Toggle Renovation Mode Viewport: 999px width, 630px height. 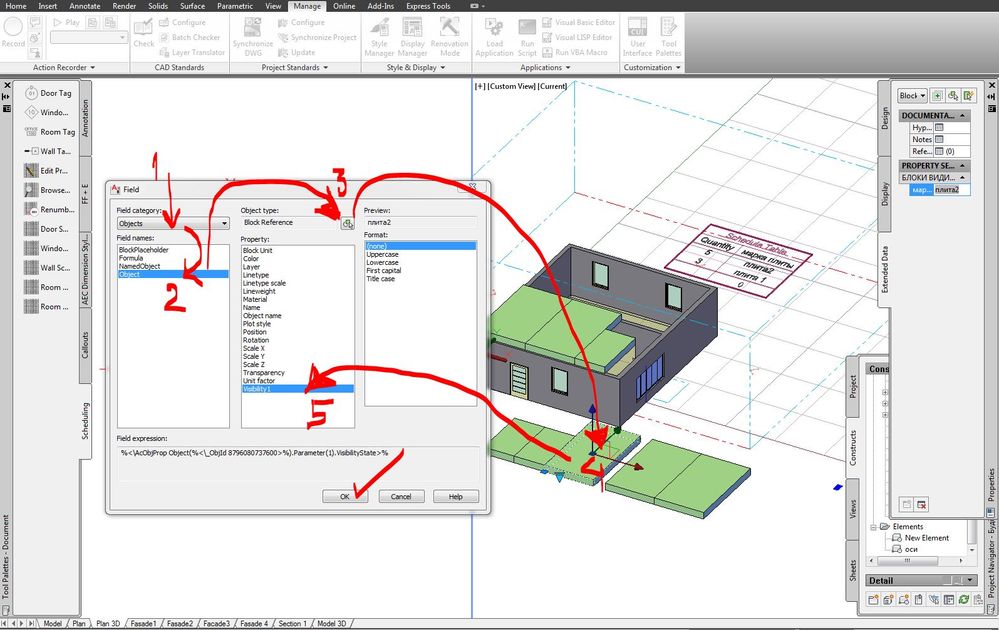(449, 37)
